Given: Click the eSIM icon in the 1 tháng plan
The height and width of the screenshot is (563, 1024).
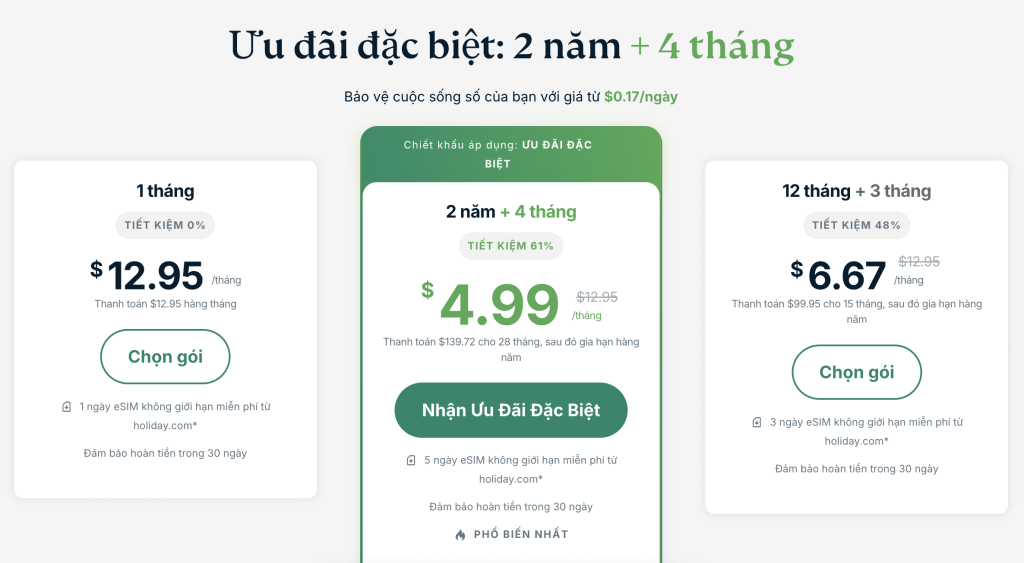Looking at the screenshot, I should pyautogui.click(x=67, y=407).
